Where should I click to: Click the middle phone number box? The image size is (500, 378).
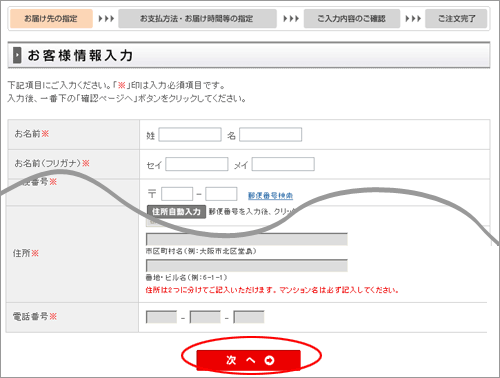tap(205, 317)
